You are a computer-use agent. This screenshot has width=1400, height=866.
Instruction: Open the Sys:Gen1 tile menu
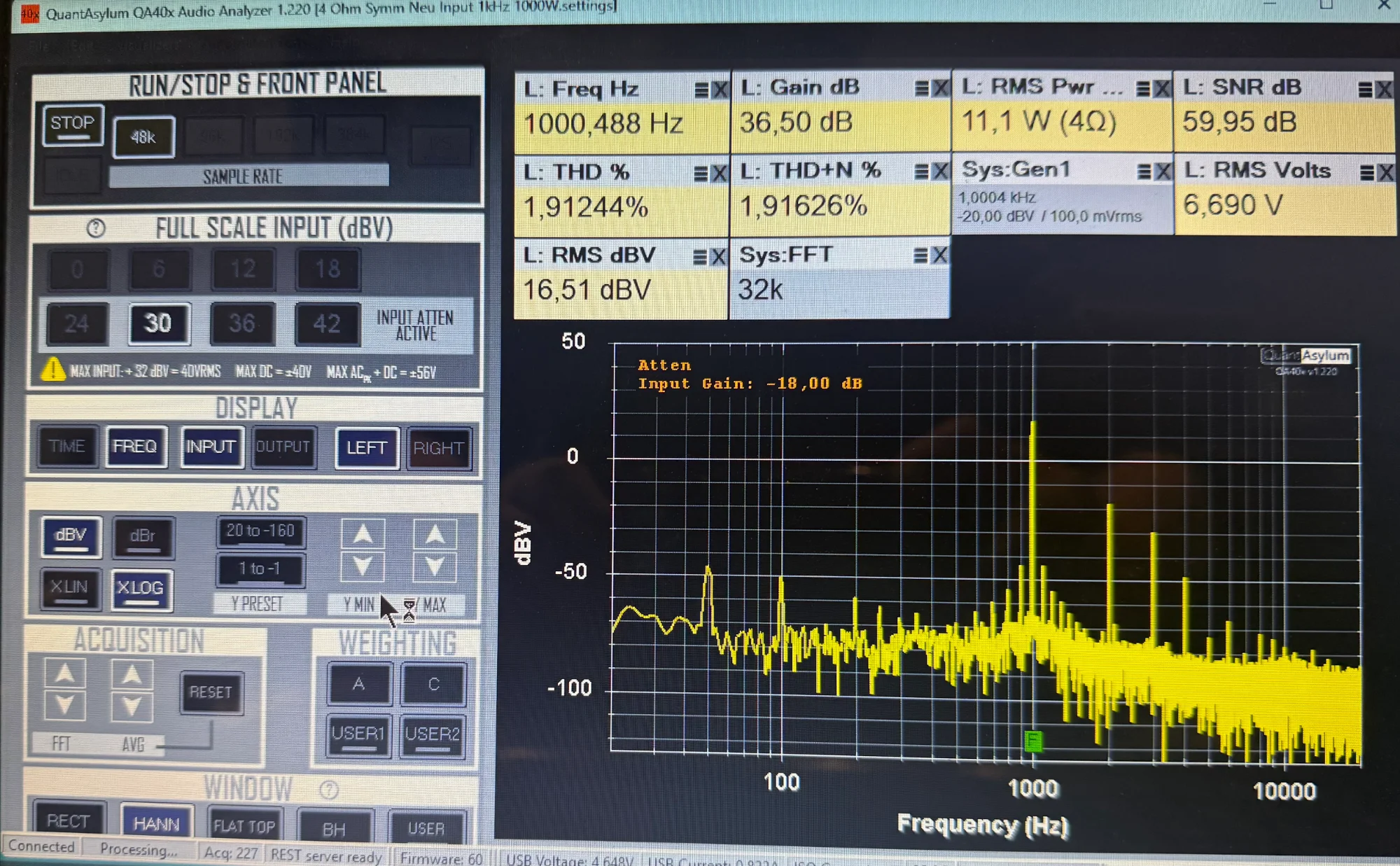click(x=1144, y=172)
